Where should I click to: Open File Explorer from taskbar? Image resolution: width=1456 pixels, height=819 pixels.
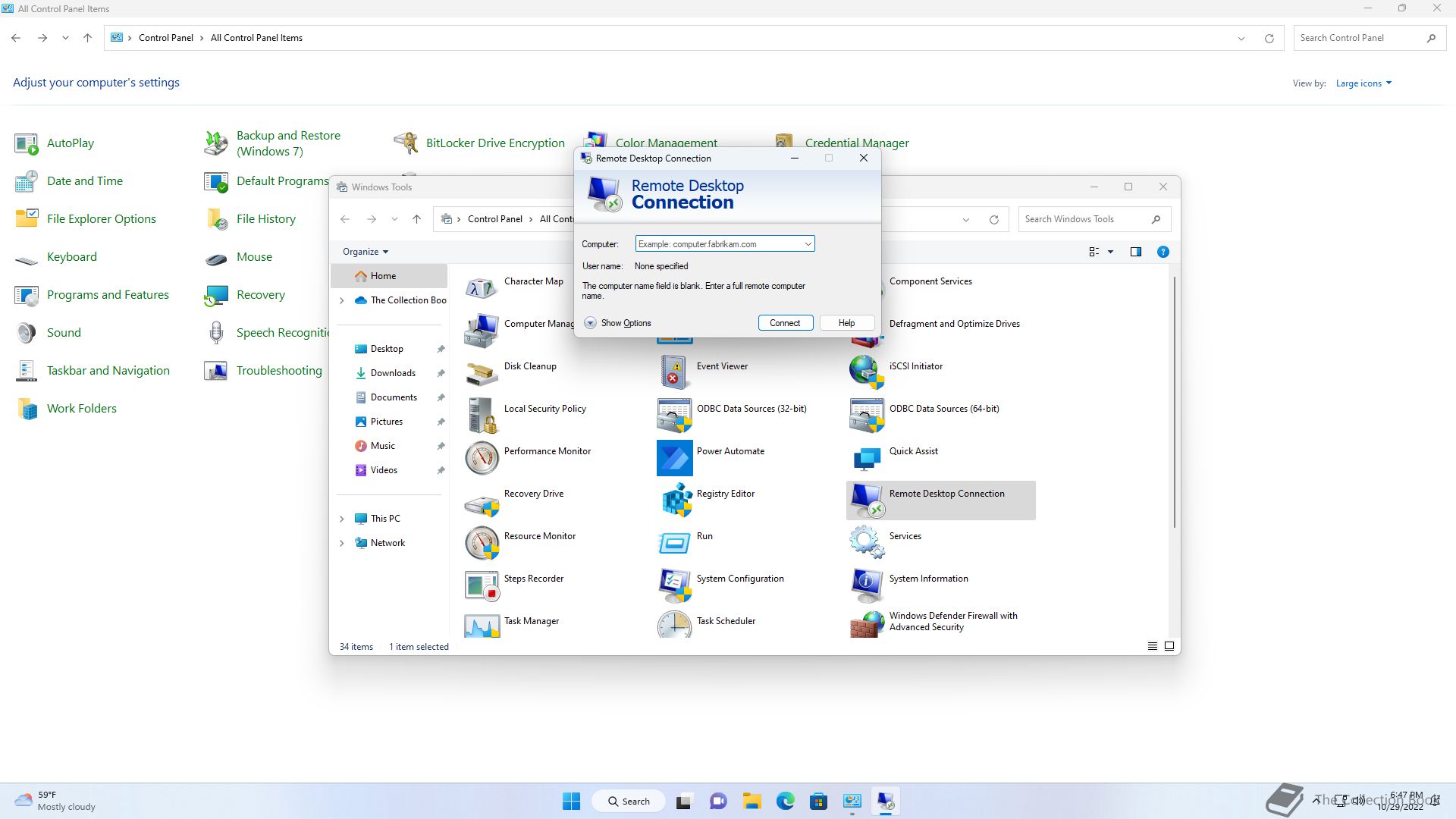coord(752,801)
